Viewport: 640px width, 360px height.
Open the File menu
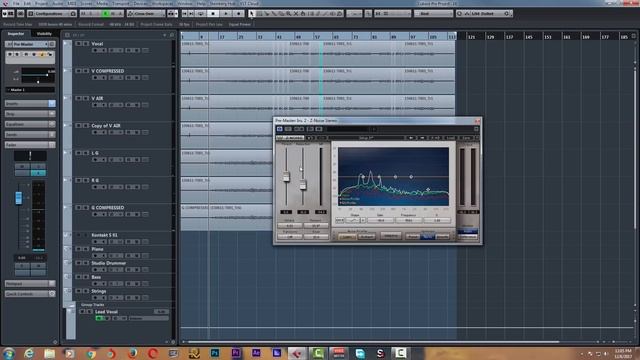pos(16,3)
